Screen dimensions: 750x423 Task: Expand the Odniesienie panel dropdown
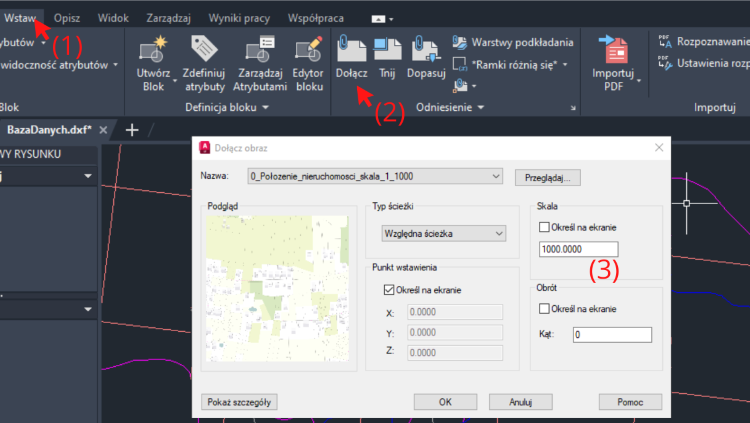click(x=481, y=106)
